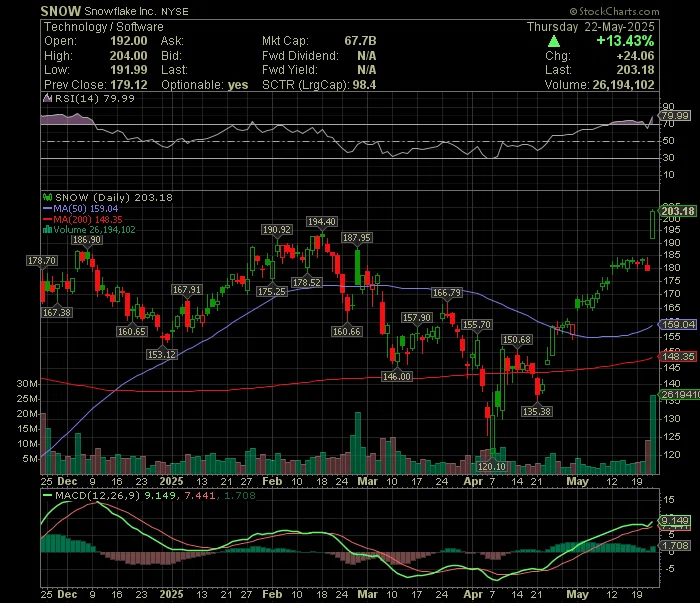Click the Optionable: yes field
The image size is (700, 603).
204,85
